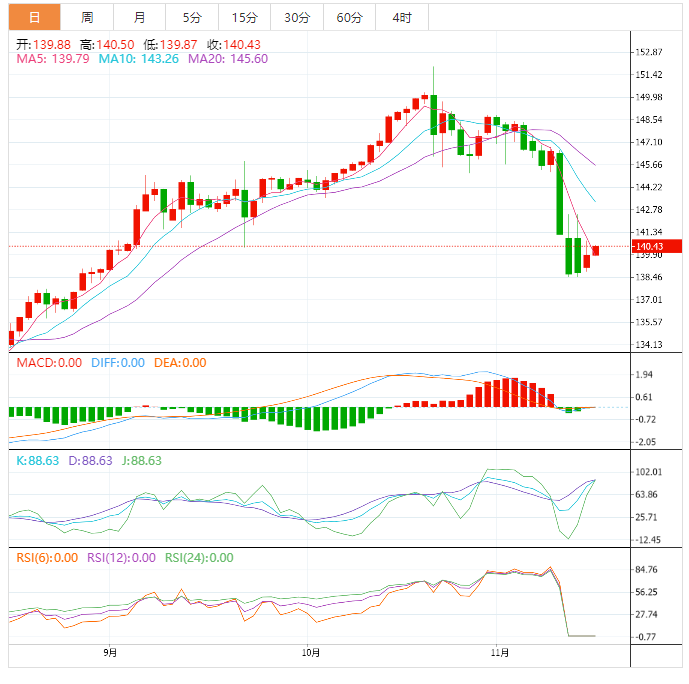Click the 145.66 price axis label
Screen dimensions: 689x684
pos(649,164)
